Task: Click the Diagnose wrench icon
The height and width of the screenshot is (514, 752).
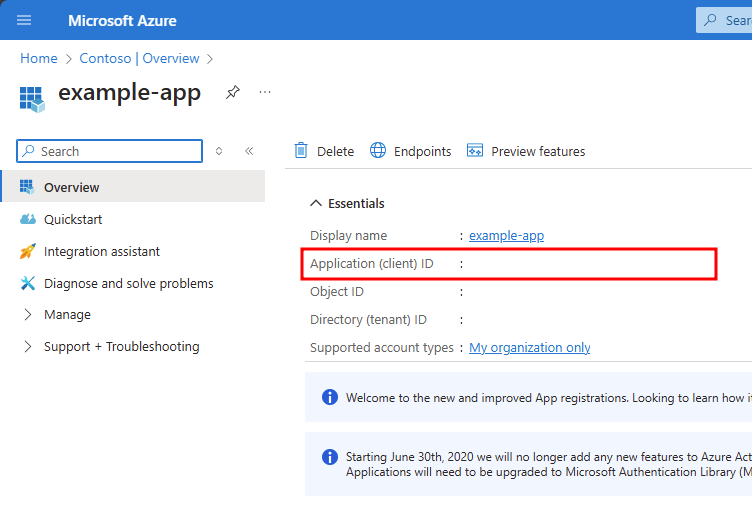Action: [28, 283]
